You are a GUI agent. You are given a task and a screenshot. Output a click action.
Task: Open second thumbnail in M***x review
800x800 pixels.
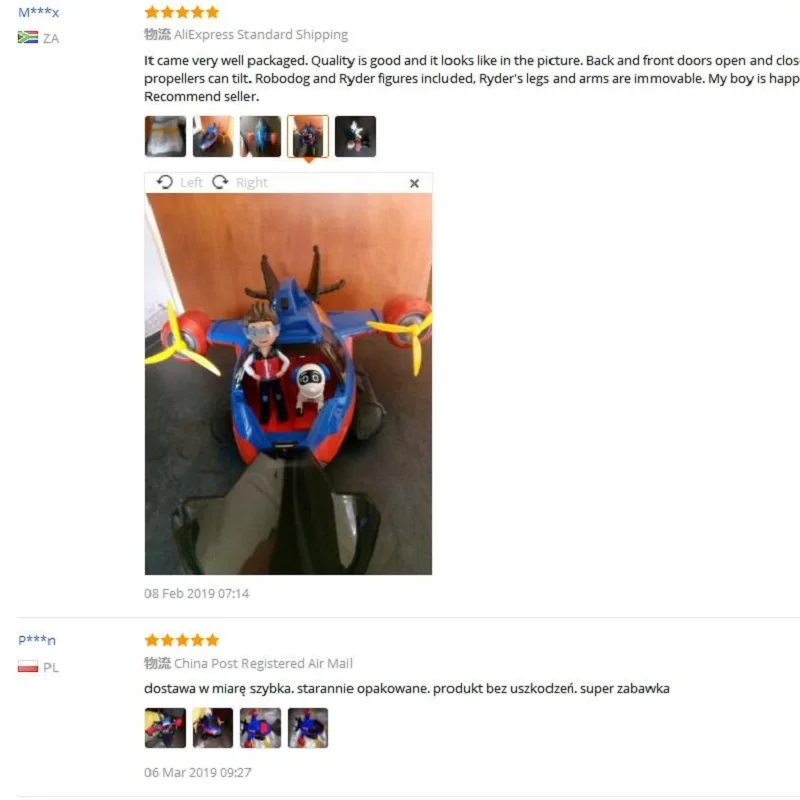tap(213, 136)
